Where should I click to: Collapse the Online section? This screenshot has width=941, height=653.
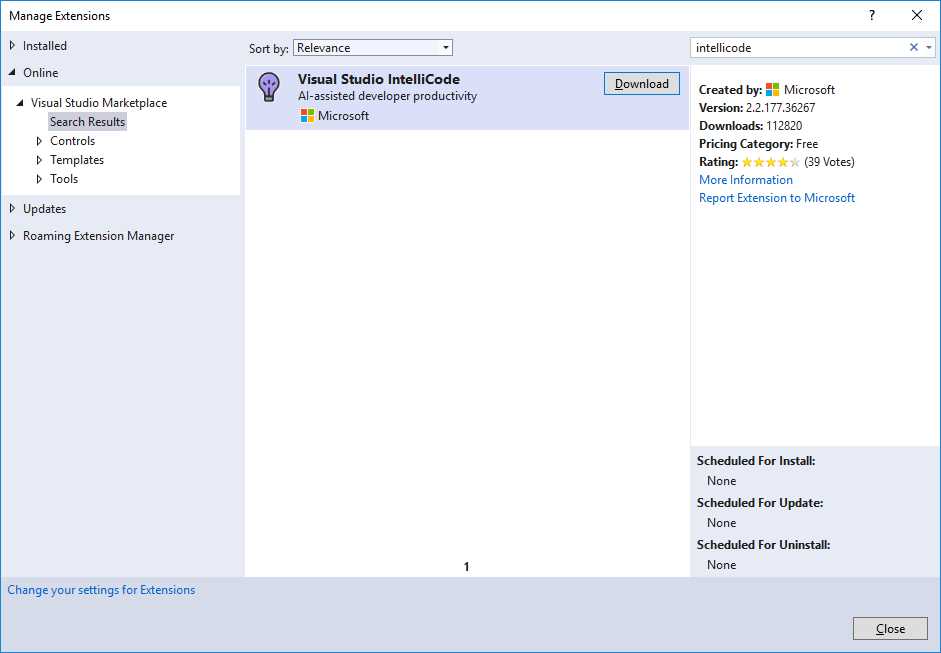11,72
